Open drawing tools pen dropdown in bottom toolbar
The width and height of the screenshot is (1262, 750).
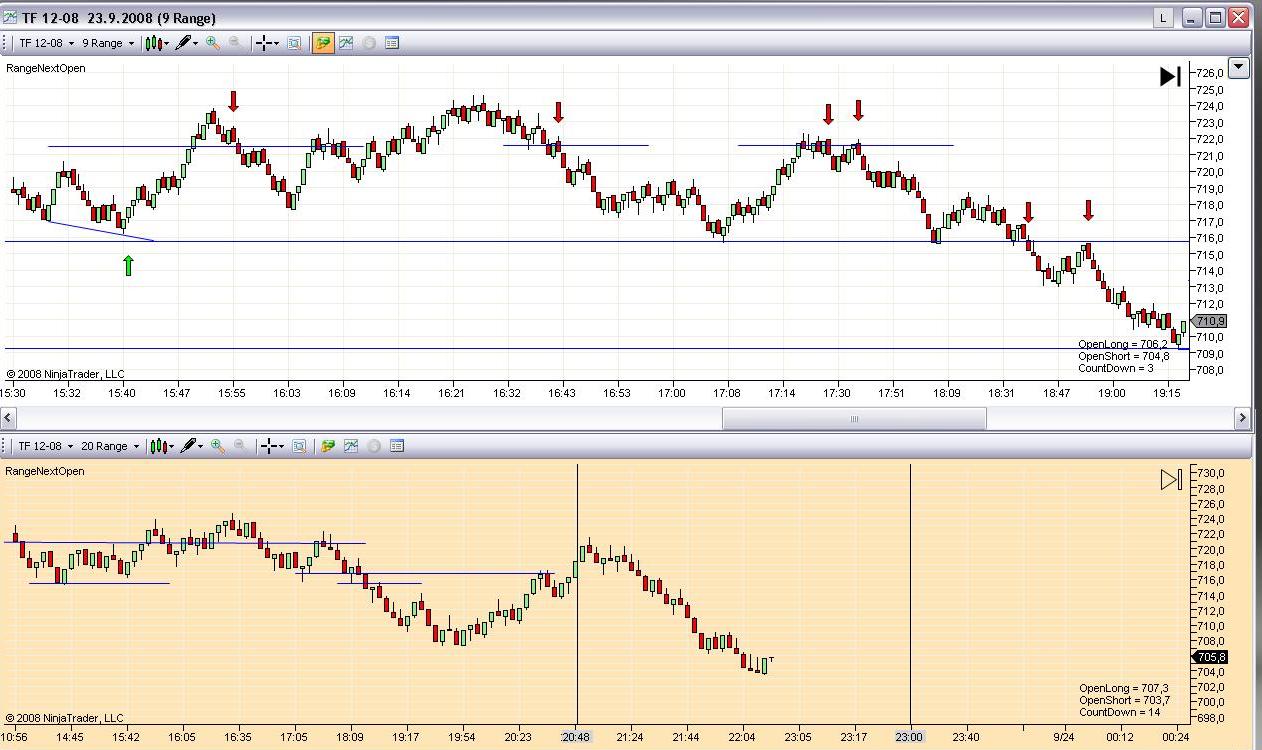(x=192, y=446)
